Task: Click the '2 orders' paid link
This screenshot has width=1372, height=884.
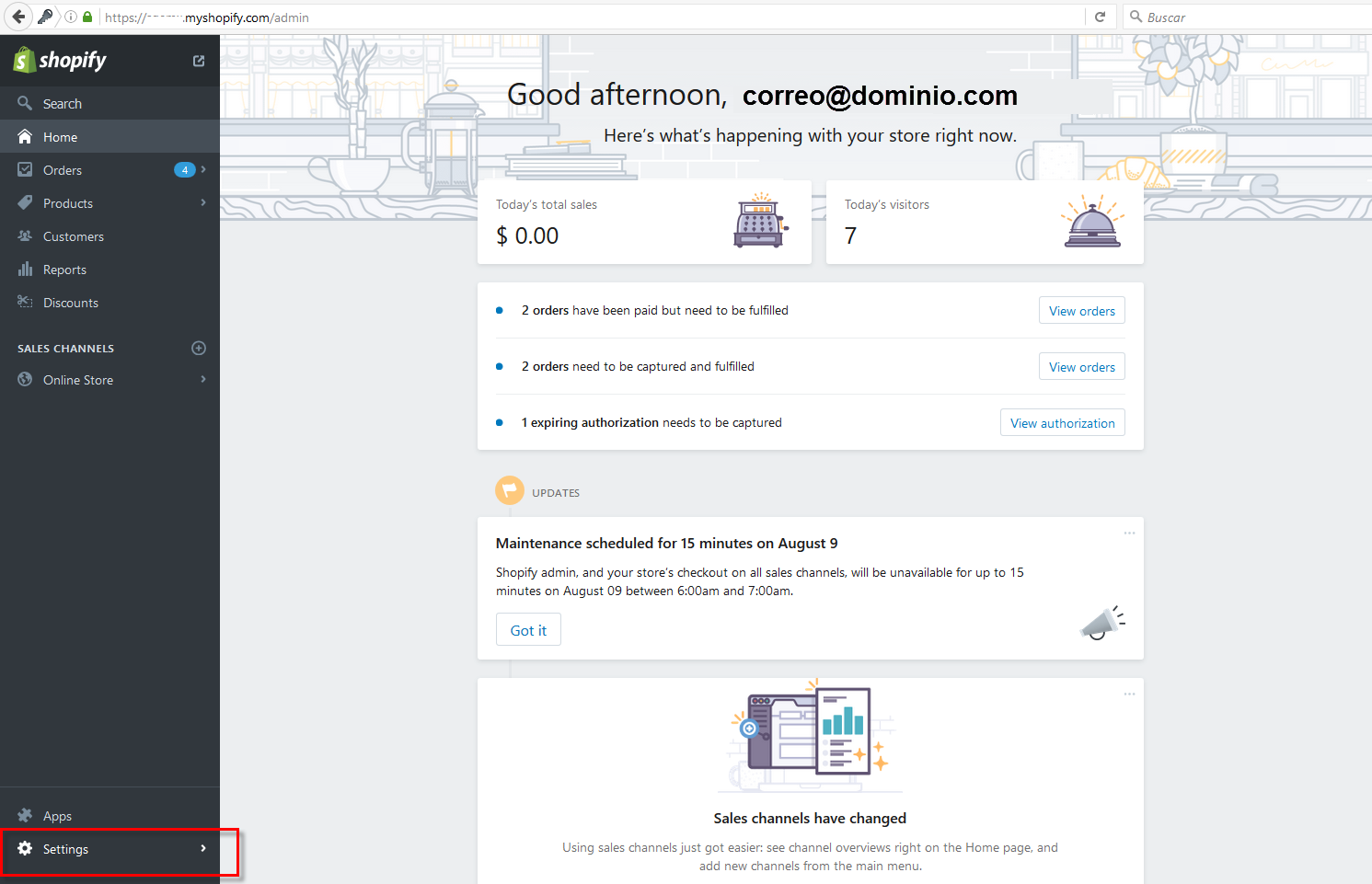Action: coord(545,310)
